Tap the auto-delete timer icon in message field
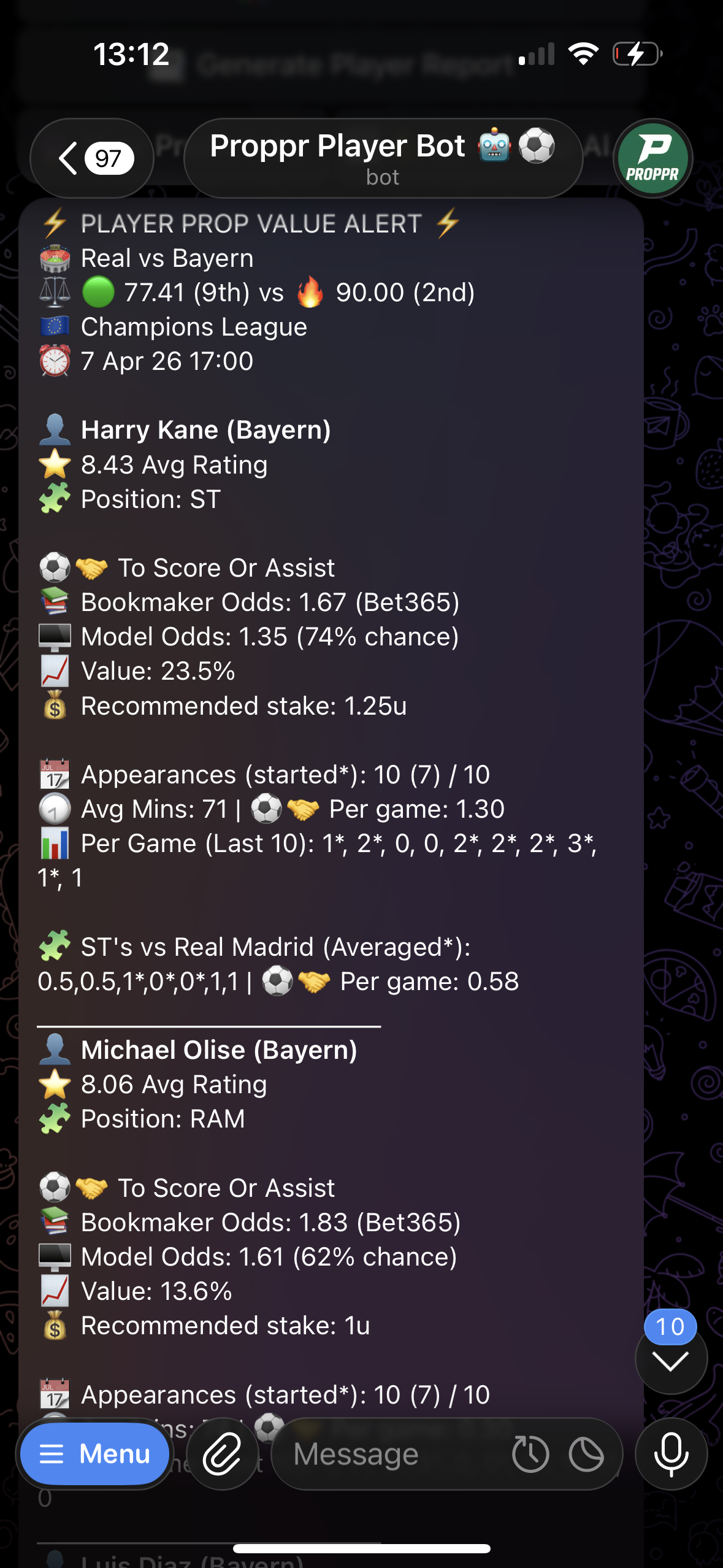Screen dimensions: 723x1568 (586, 1454)
